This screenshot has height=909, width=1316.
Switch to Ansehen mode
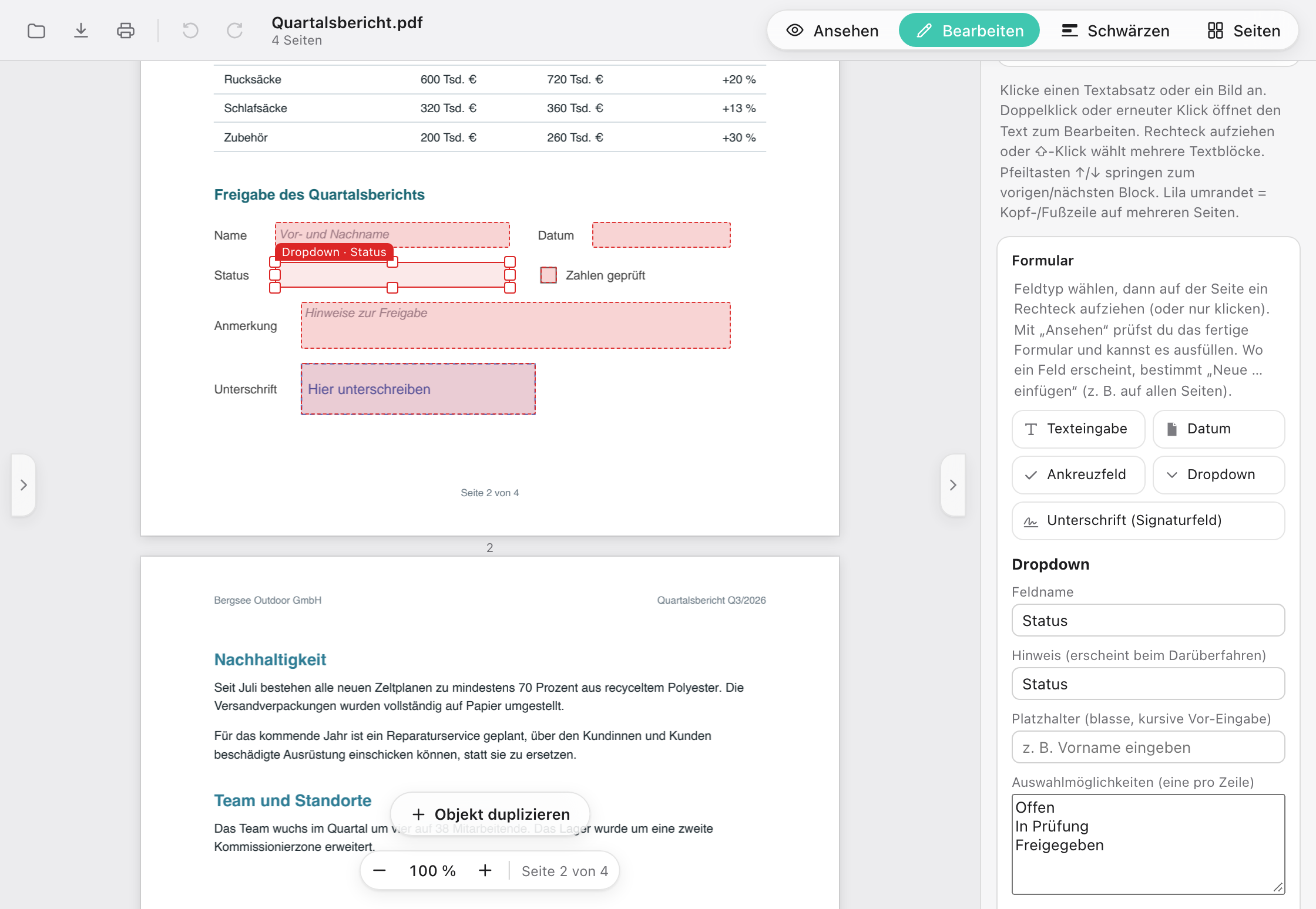coord(832,31)
